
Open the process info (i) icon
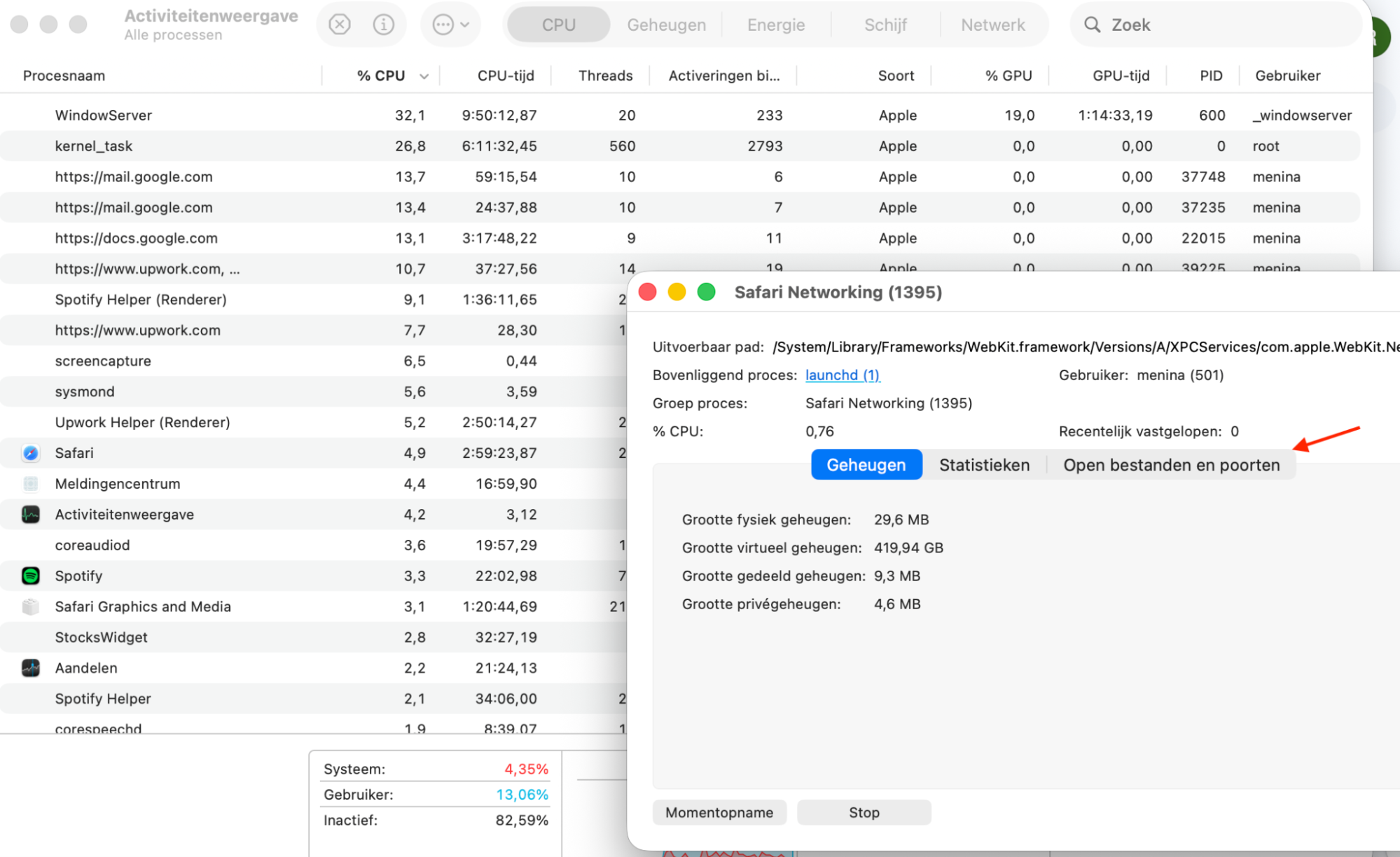[383, 24]
